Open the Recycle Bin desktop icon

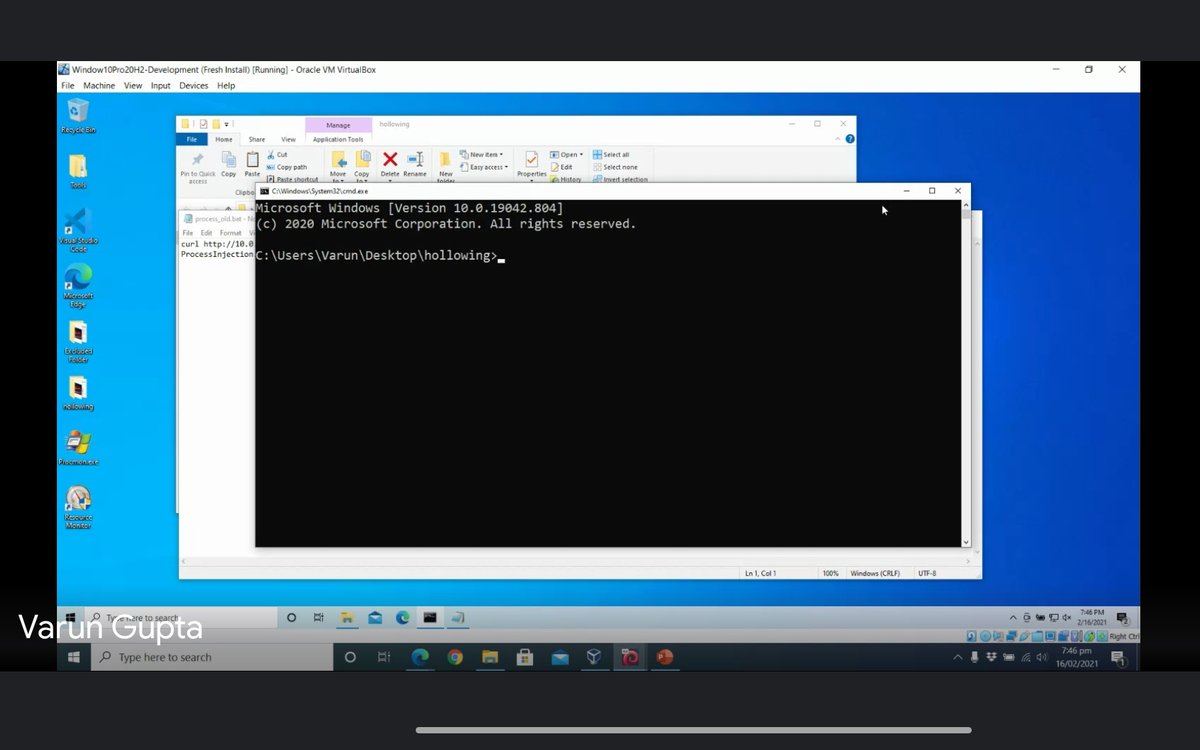(x=78, y=114)
